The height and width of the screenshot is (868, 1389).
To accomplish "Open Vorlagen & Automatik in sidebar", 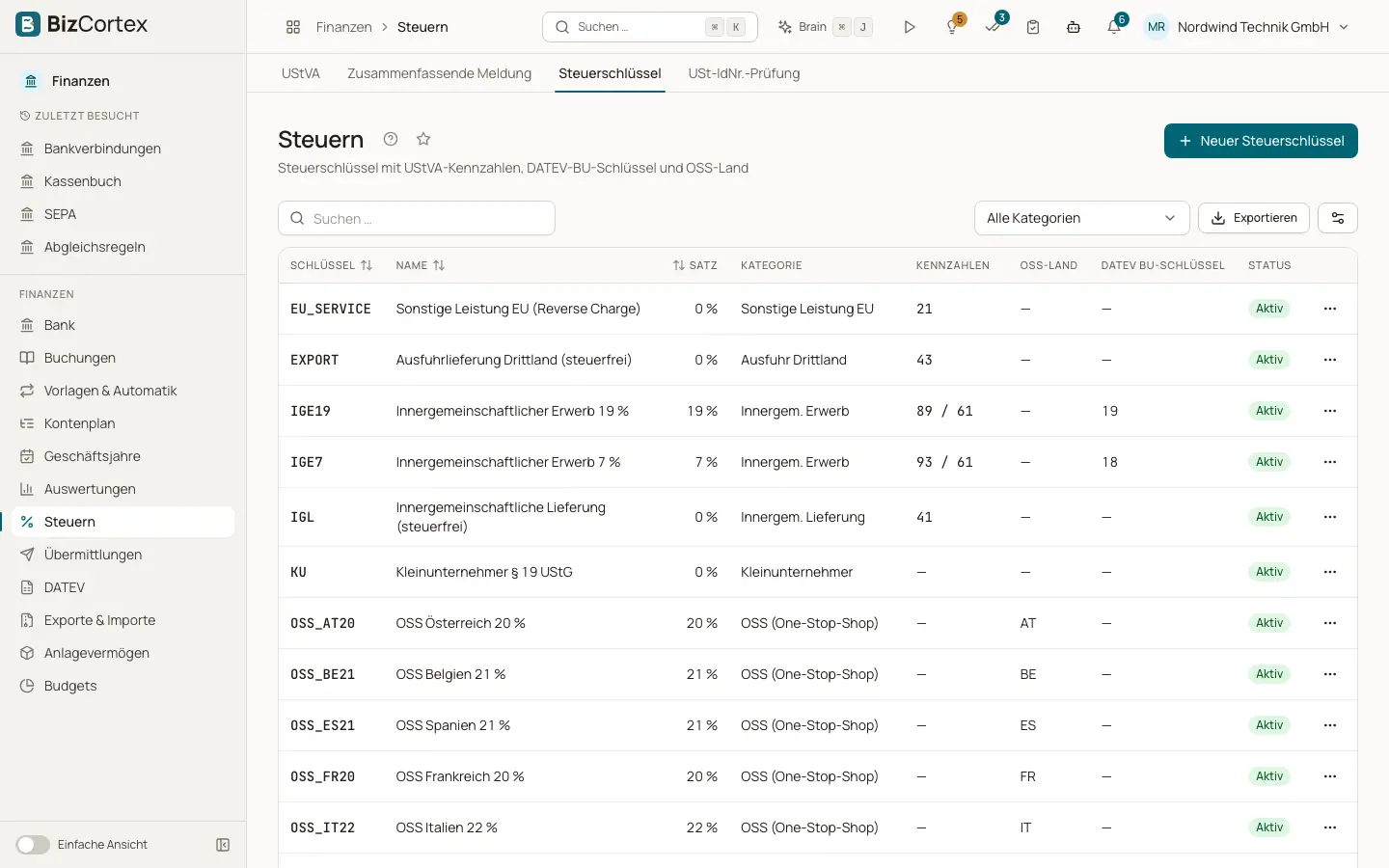I will click(123, 391).
